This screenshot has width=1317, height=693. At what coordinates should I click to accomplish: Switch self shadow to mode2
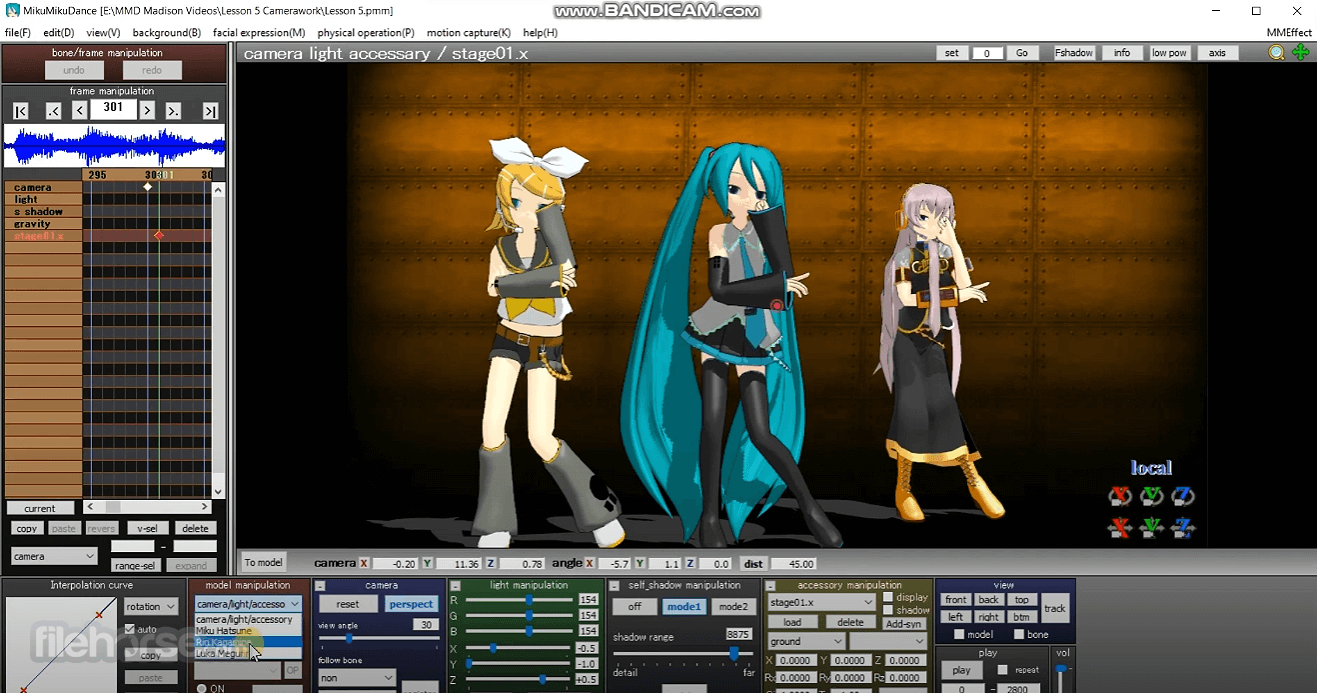point(733,606)
